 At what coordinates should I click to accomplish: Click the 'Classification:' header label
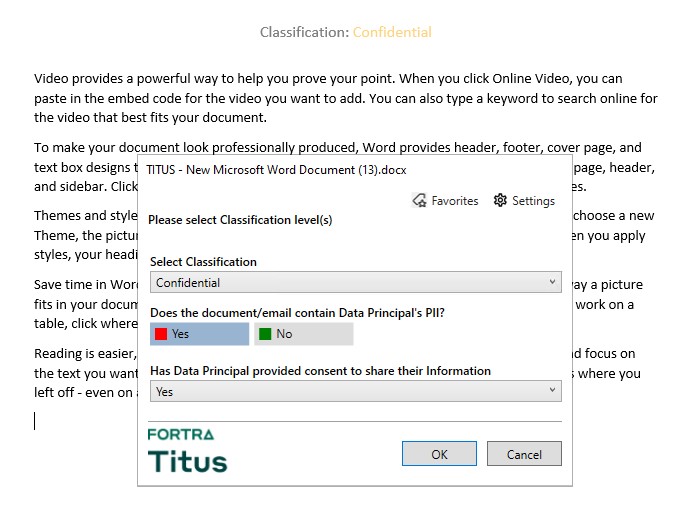(x=304, y=32)
